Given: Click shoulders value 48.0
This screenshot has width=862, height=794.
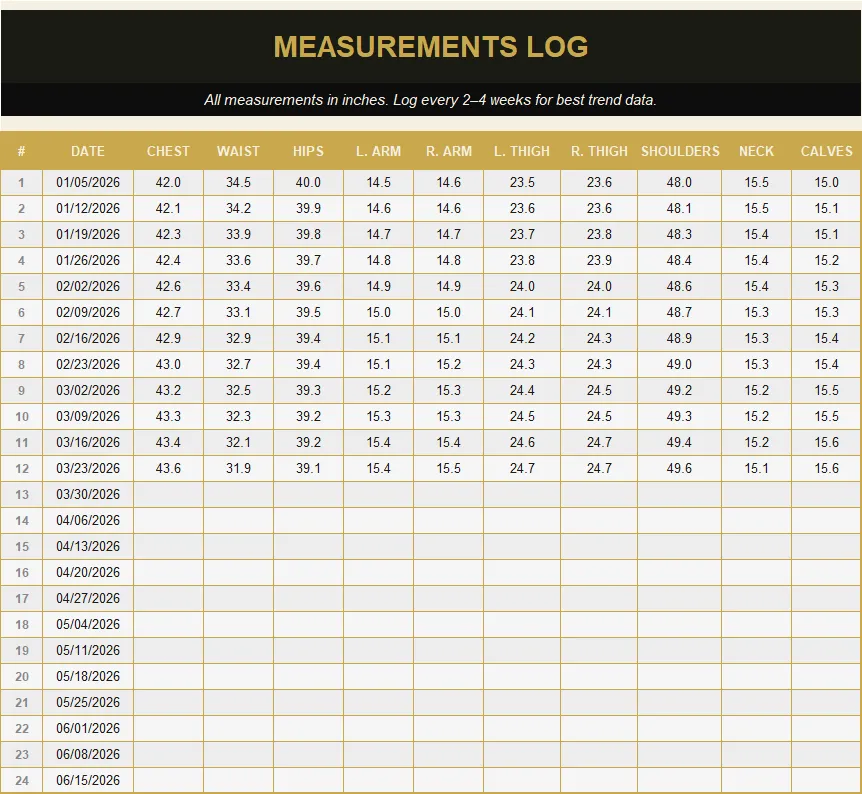Looking at the screenshot, I should click(x=679, y=183).
